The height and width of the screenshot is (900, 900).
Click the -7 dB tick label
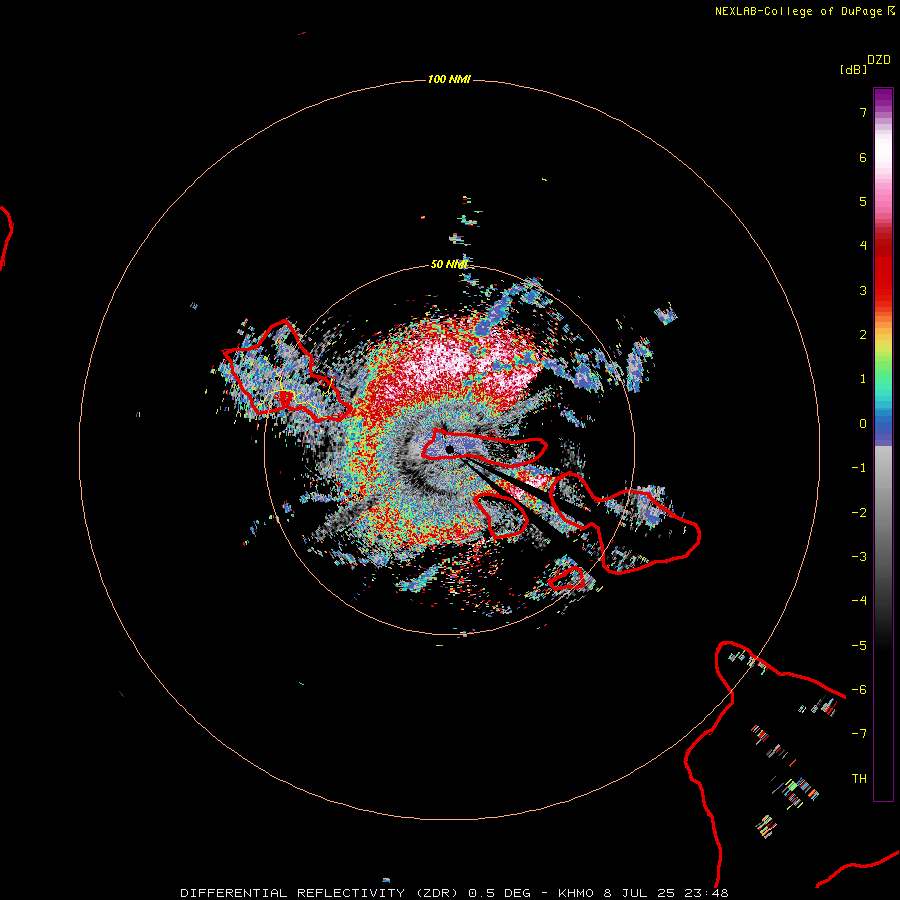tap(859, 734)
